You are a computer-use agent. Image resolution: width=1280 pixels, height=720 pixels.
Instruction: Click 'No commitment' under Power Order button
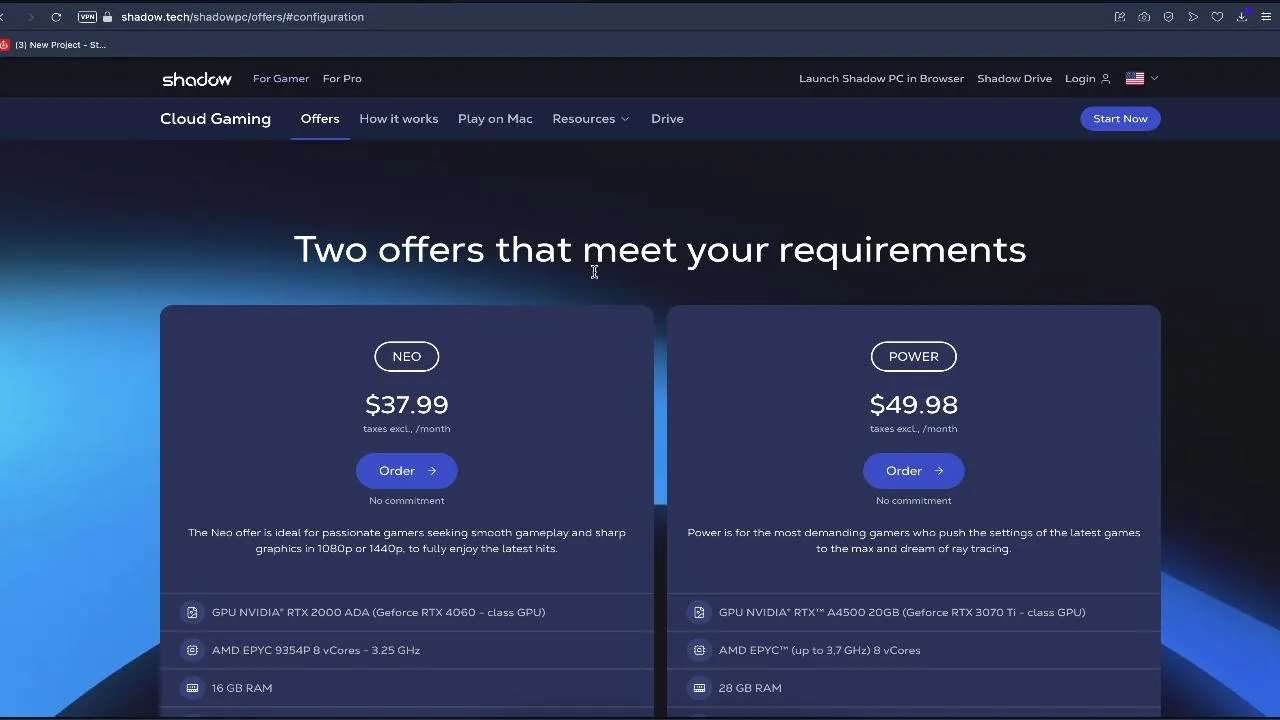pyautogui.click(x=913, y=501)
